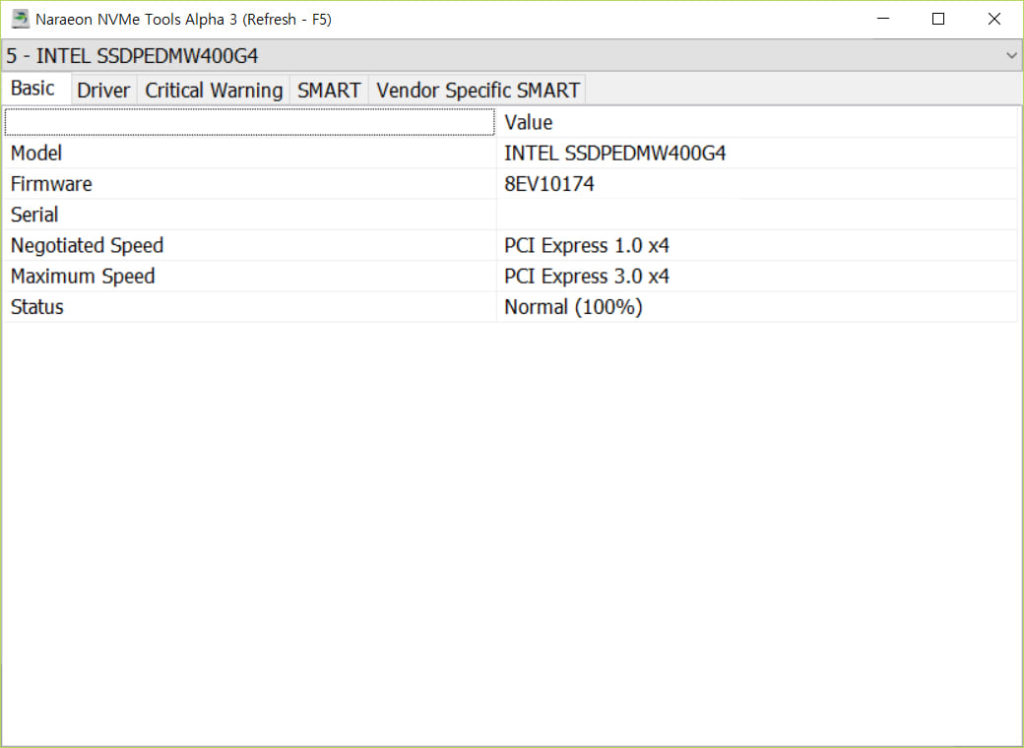Switch to the Basic tab
The height and width of the screenshot is (748, 1024).
tap(36, 88)
